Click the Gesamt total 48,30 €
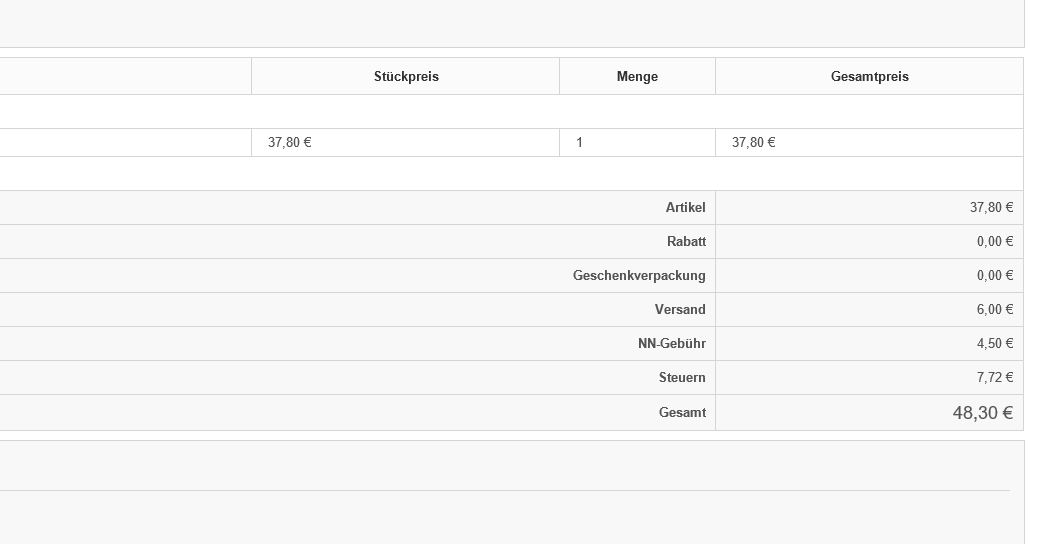This screenshot has width=1050, height=544. click(x=982, y=413)
